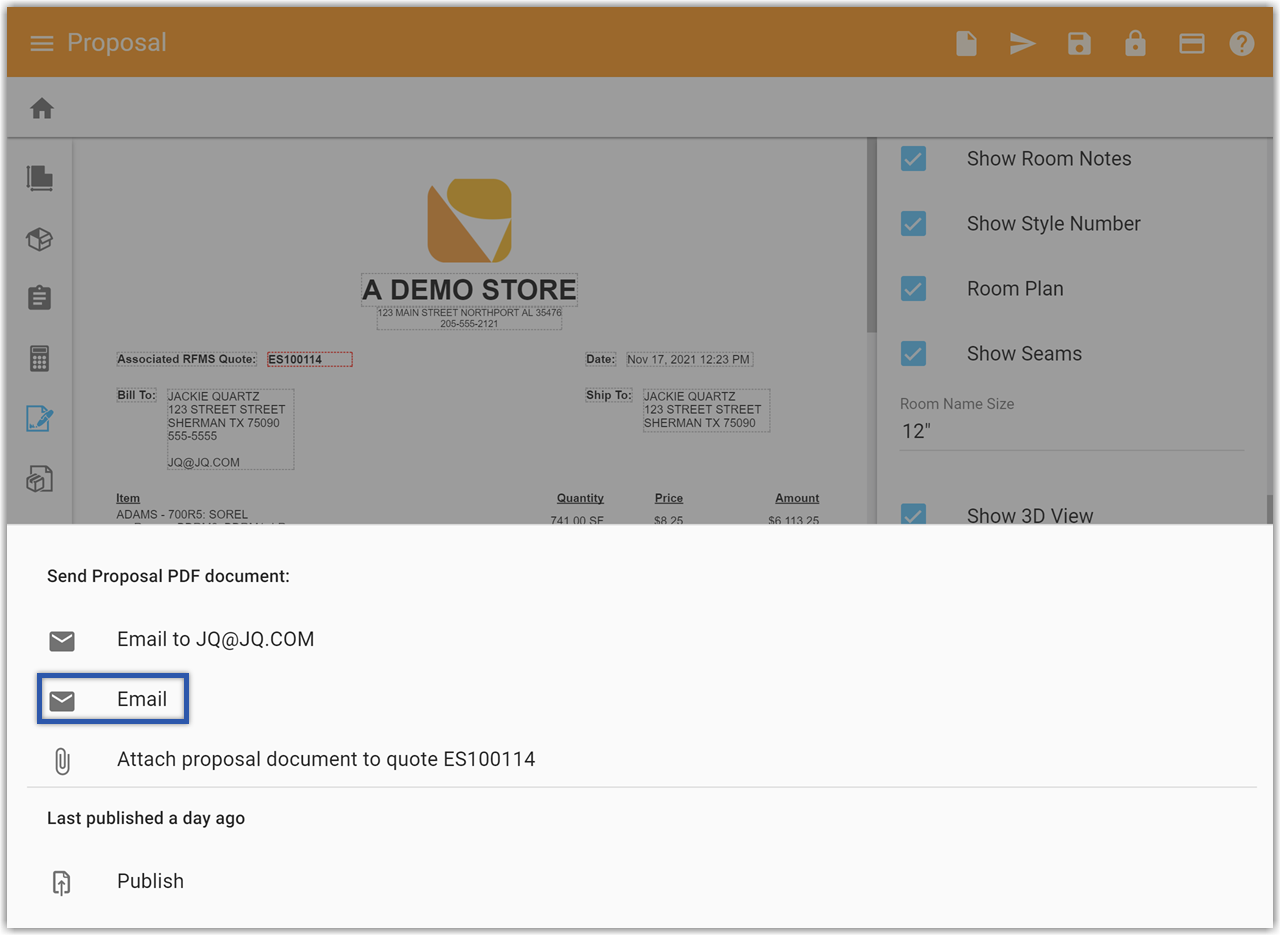Toggle Show 3D View checkbox
Viewport: 1281px width, 936px height.
click(913, 515)
